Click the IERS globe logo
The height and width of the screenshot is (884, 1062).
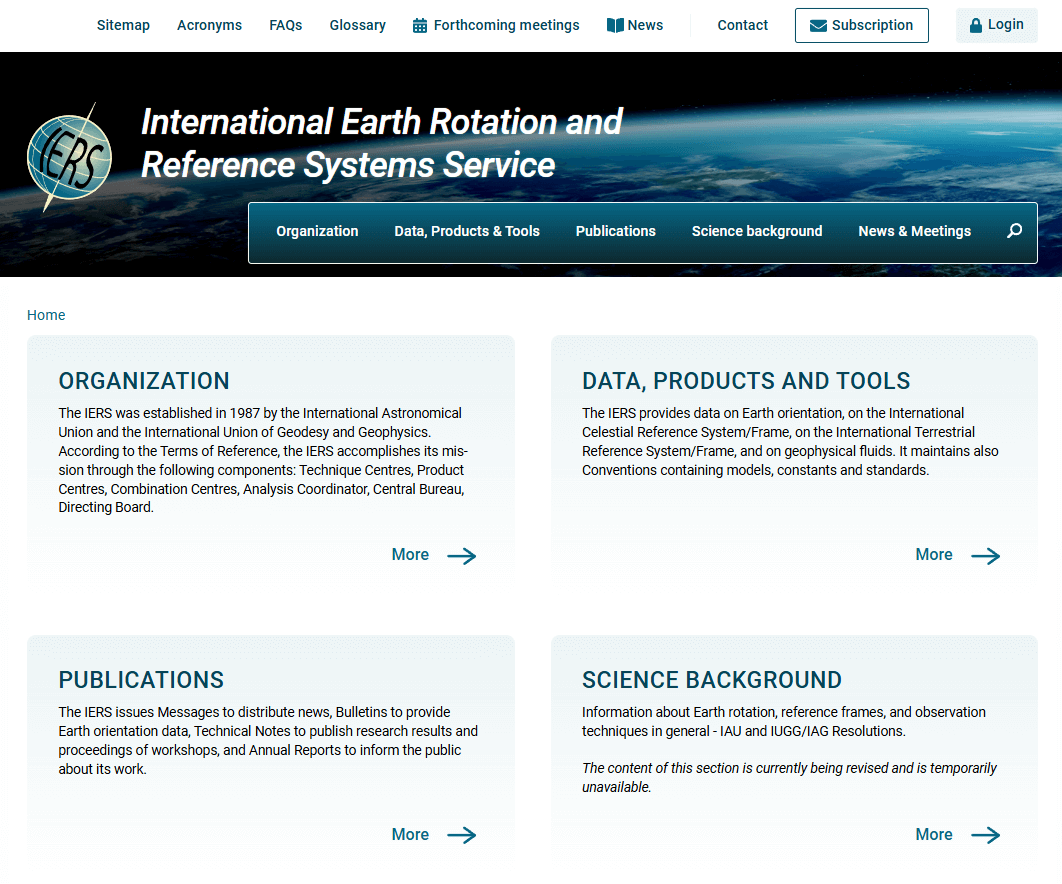coord(68,157)
